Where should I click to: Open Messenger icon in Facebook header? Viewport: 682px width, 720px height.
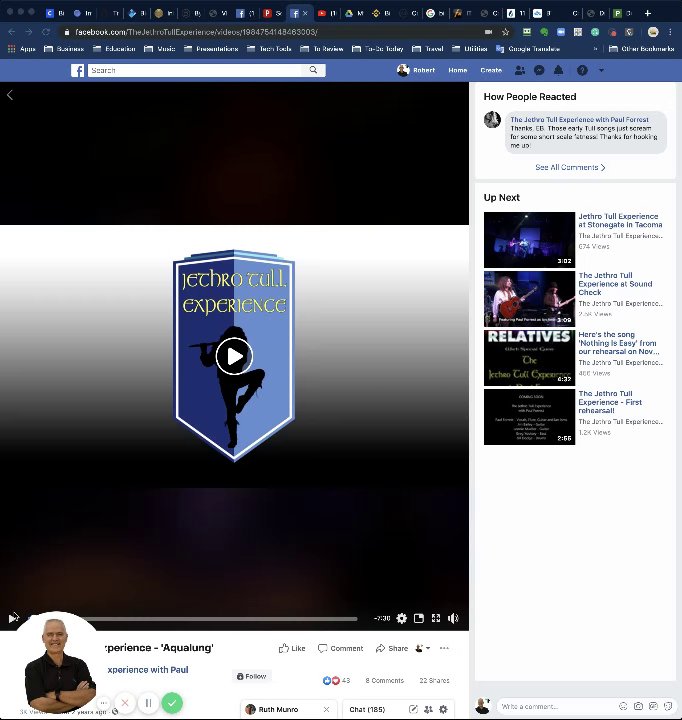pos(539,70)
